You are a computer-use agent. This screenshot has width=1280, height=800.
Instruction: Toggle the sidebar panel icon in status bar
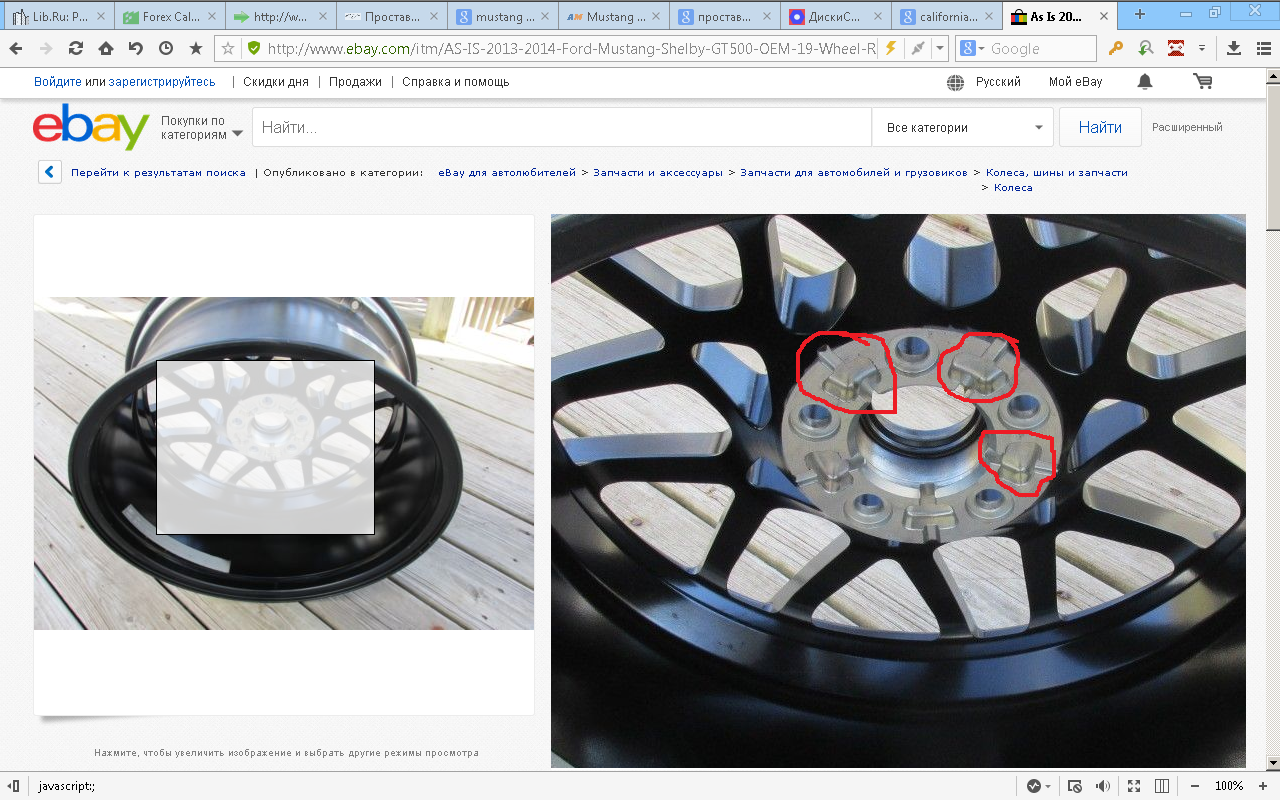pyautogui.click(x=14, y=786)
